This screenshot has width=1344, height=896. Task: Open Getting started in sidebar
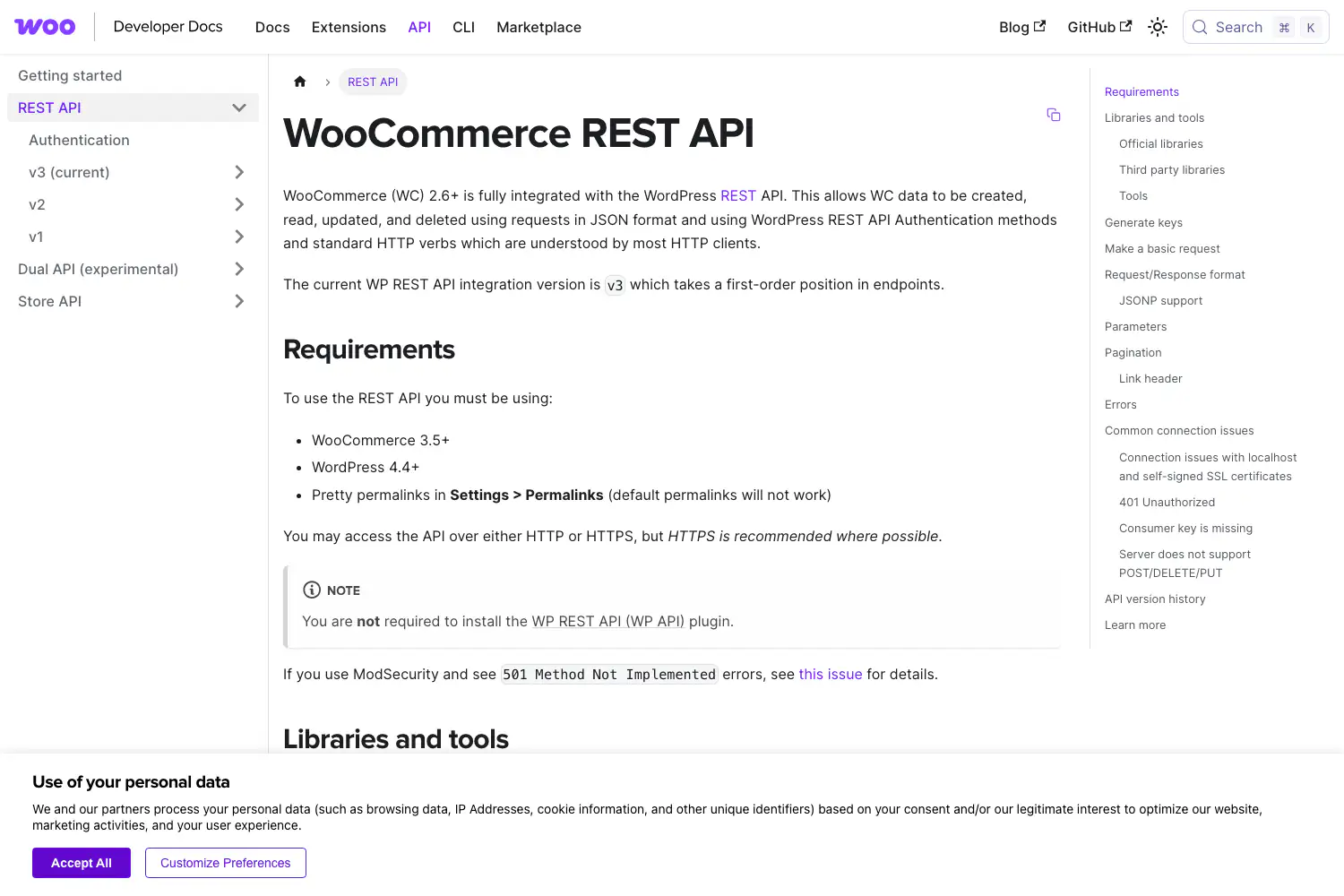pyautogui.click(x=70, y=75)
